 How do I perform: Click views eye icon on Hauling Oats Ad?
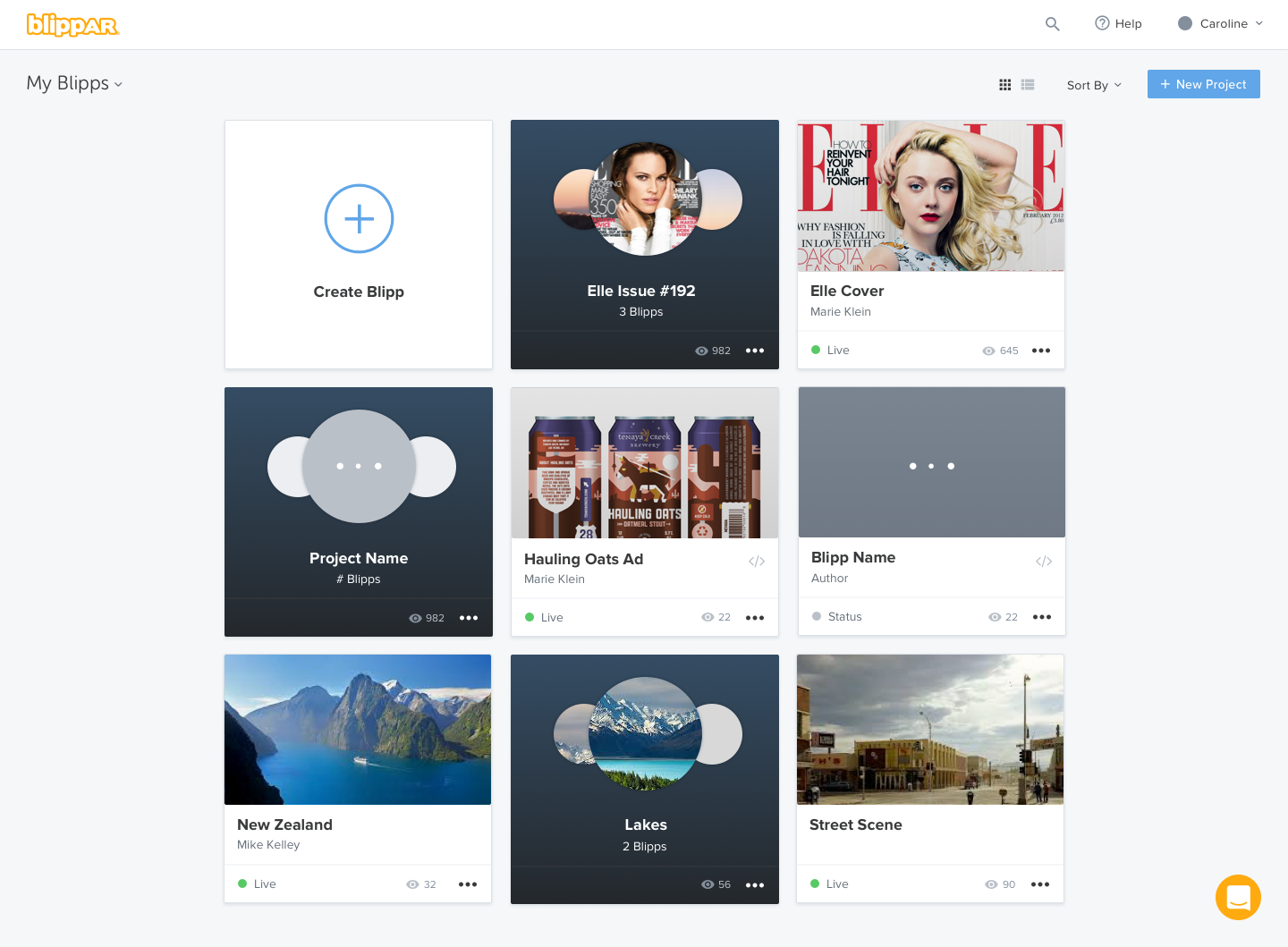pos(708,617)
